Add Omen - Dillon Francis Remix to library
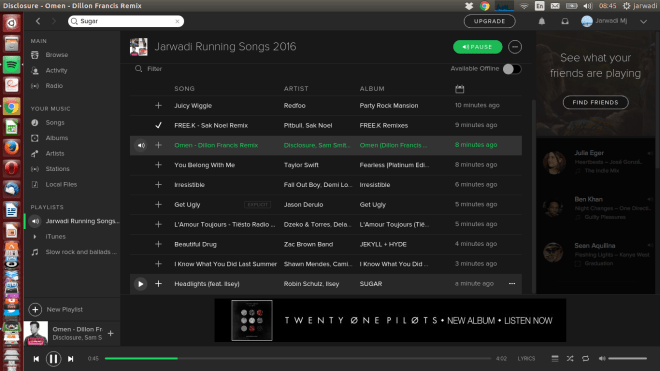 tap(158, 145)
